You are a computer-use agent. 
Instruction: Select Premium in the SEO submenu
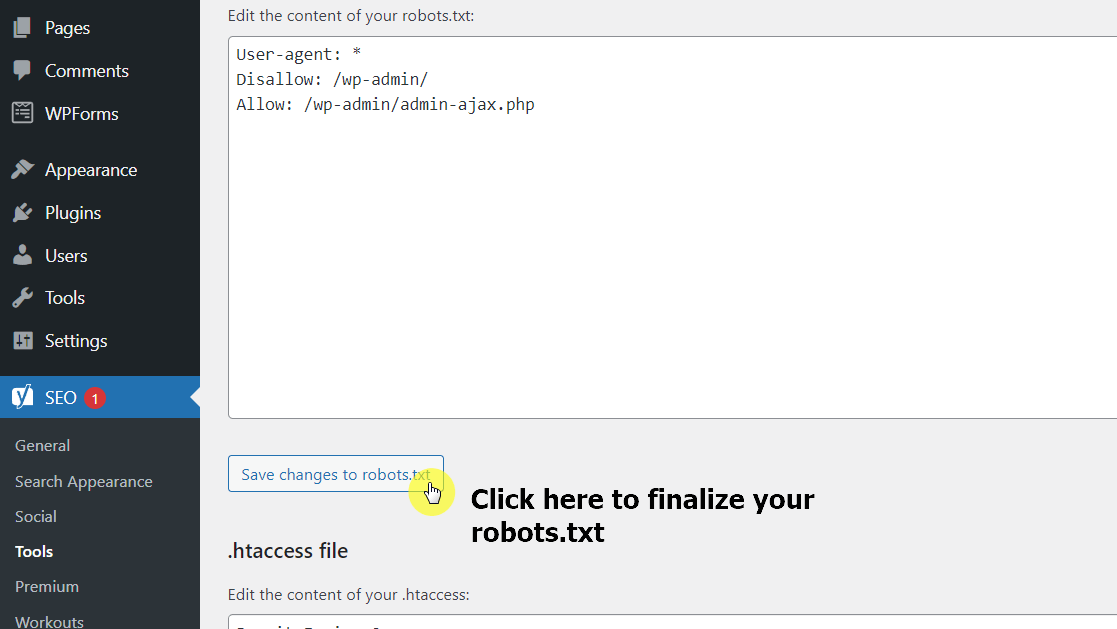coord(46,586)
